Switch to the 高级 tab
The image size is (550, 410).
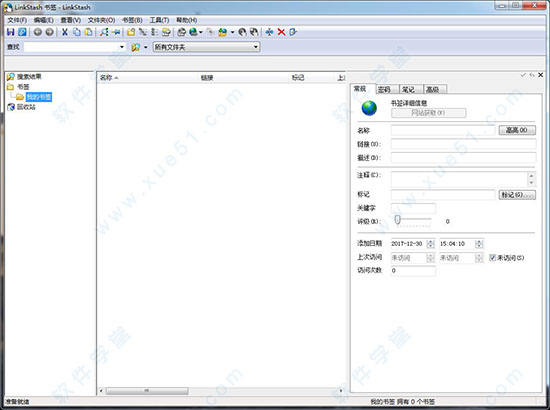435,89
